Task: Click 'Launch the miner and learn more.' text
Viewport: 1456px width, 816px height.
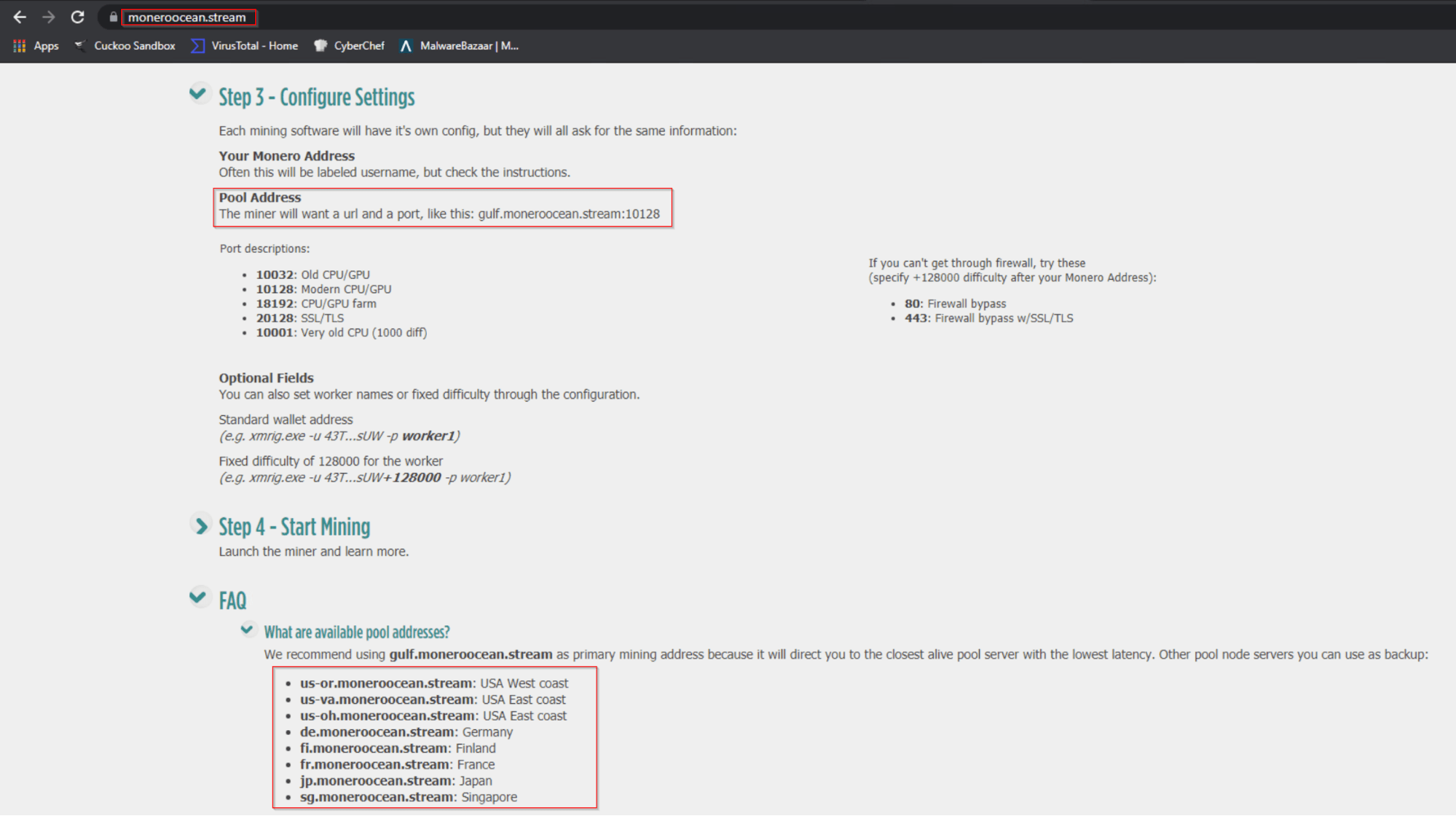Action: [314, 552]
